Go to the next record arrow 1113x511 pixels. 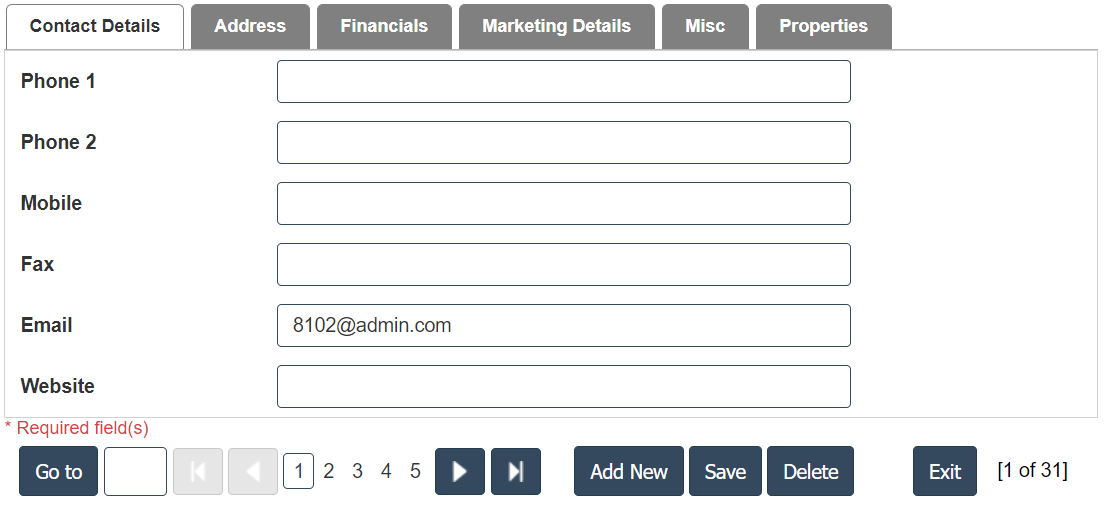pyautogui.click(x=460, y=472)
